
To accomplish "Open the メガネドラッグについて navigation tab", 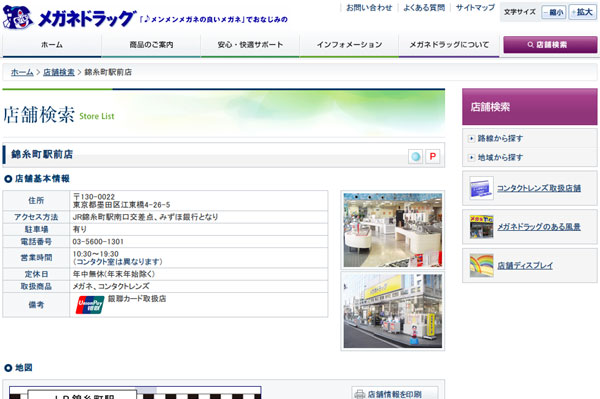I will coord(449,45).
